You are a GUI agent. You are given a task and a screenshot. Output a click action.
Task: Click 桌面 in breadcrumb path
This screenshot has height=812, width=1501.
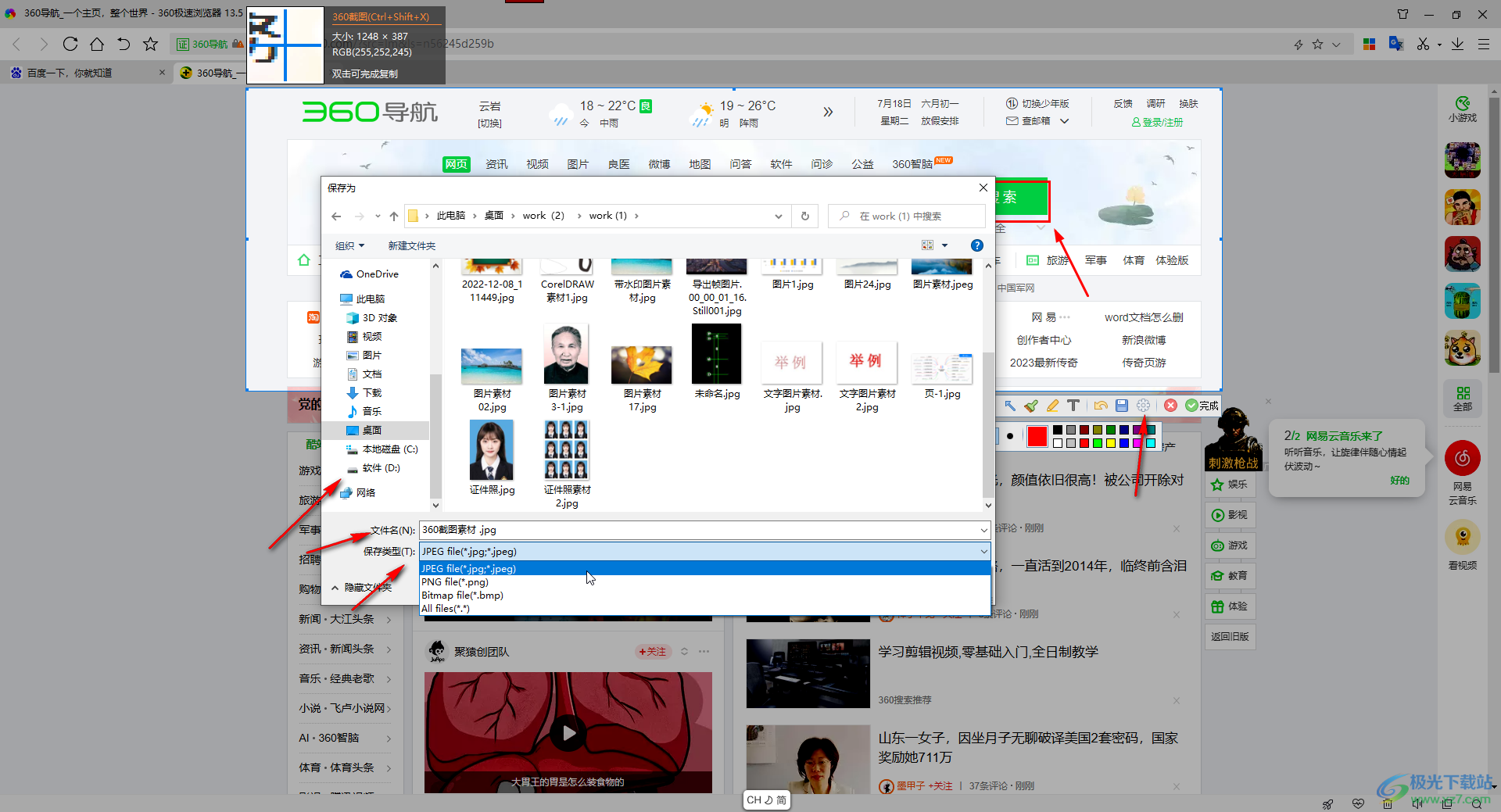click(494, 216)
